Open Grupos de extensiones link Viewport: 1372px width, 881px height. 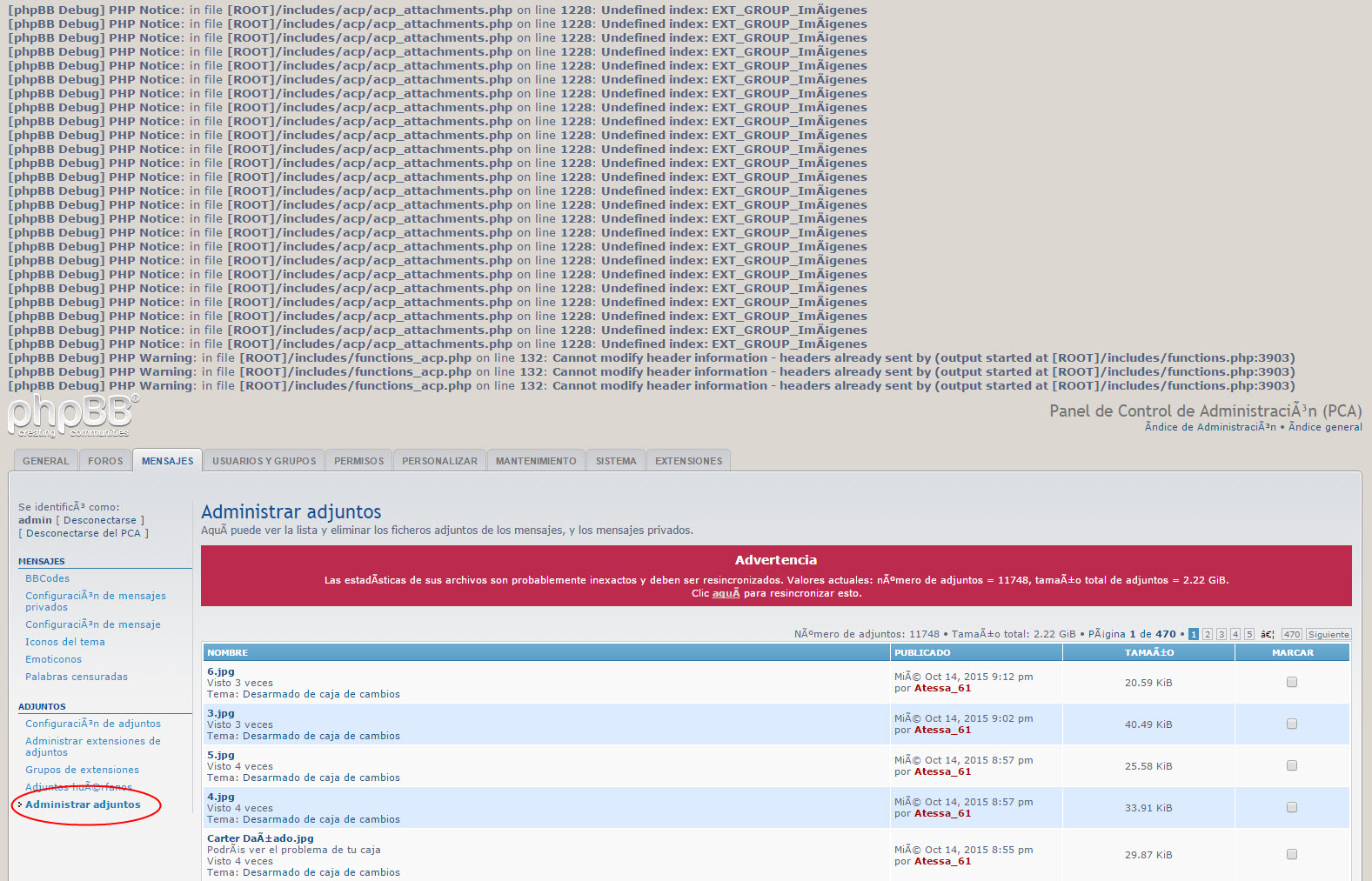point(82,770)
